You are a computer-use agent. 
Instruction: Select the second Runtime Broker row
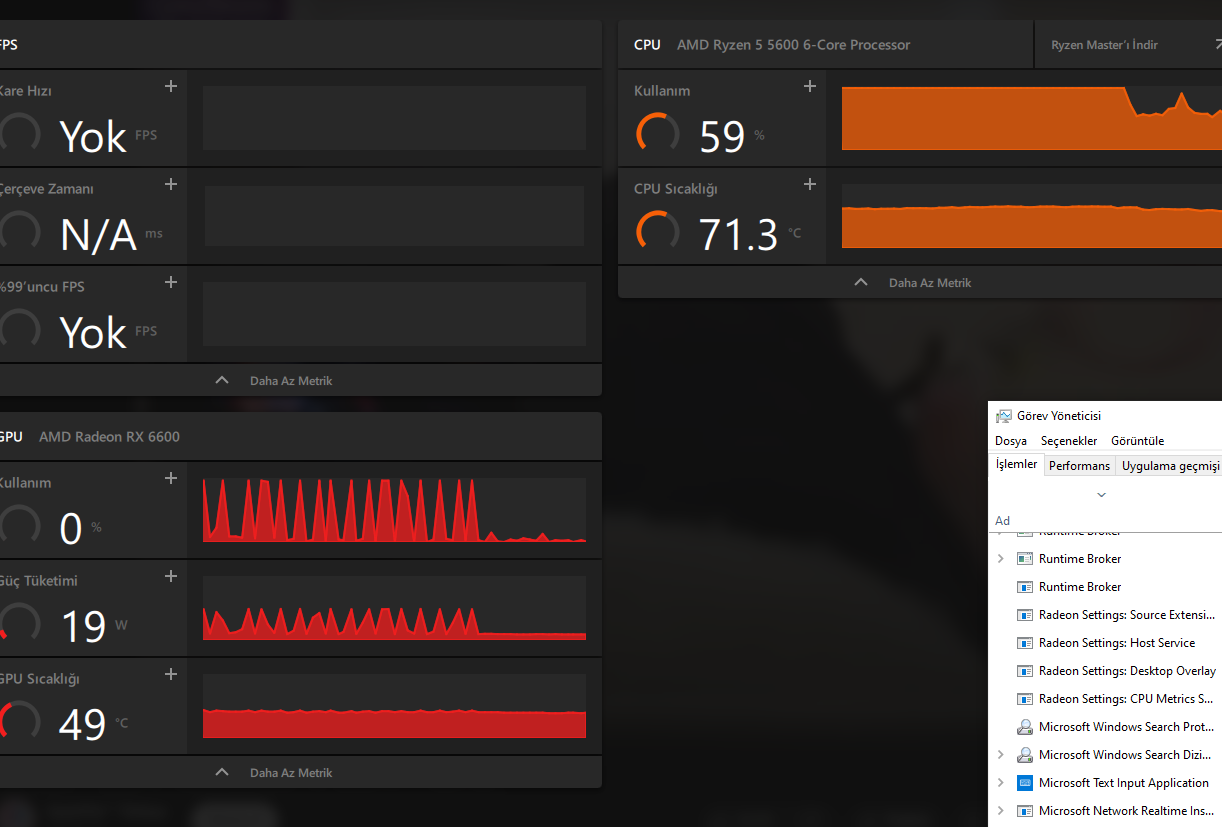tap(1105, 587)
